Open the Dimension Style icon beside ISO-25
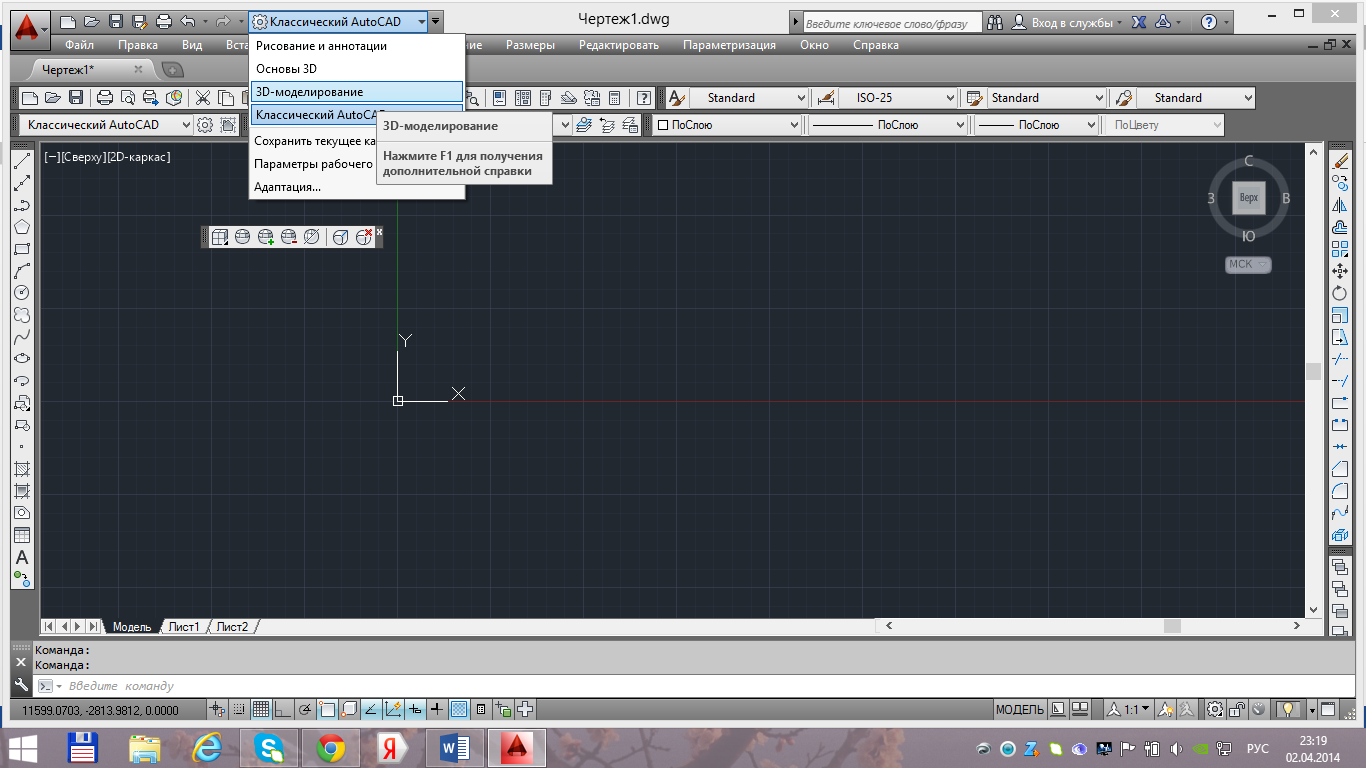1366x768 pixels. (826, 98)
